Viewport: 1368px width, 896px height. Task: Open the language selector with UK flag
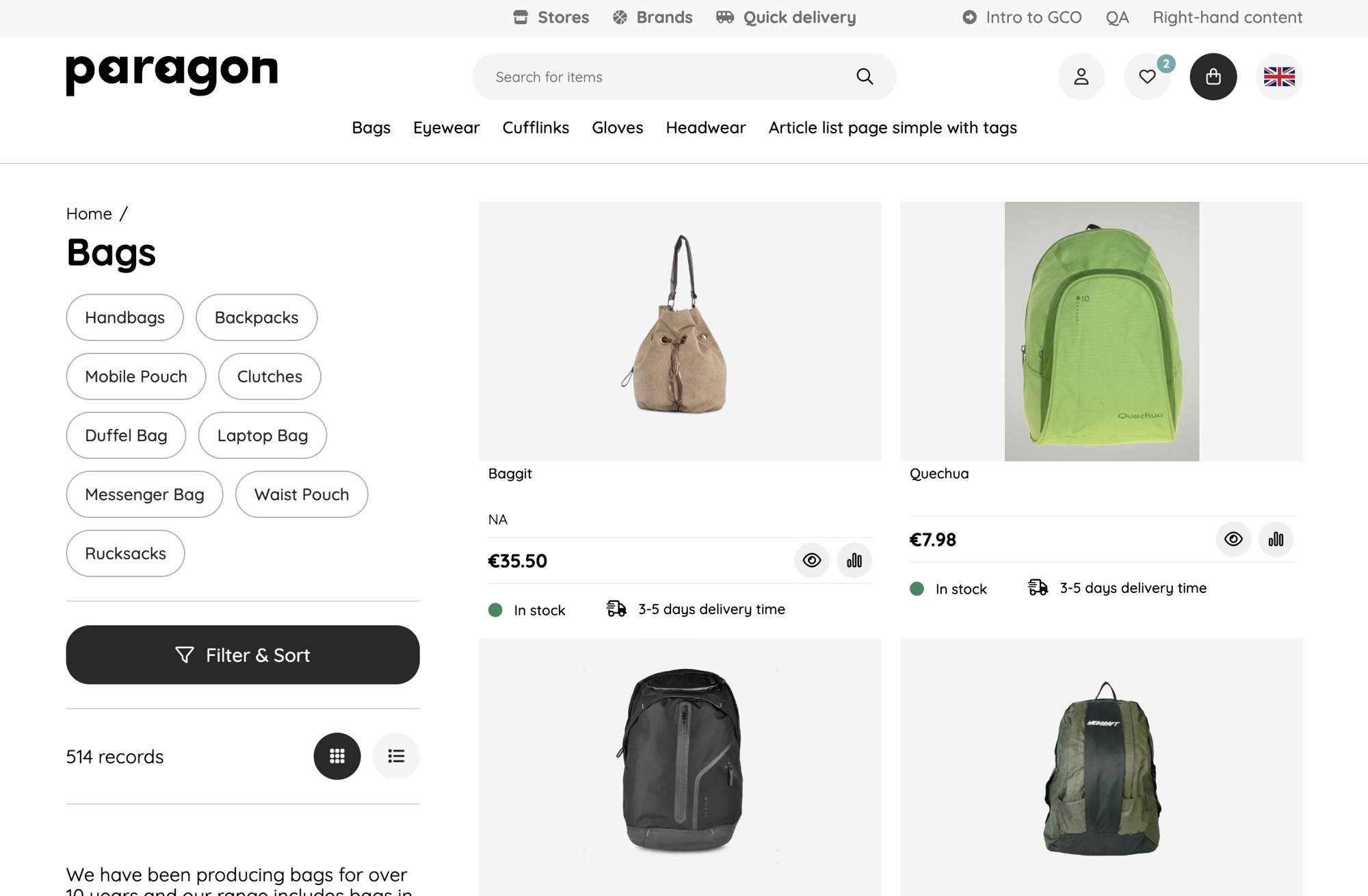(x=1278, y=77)
